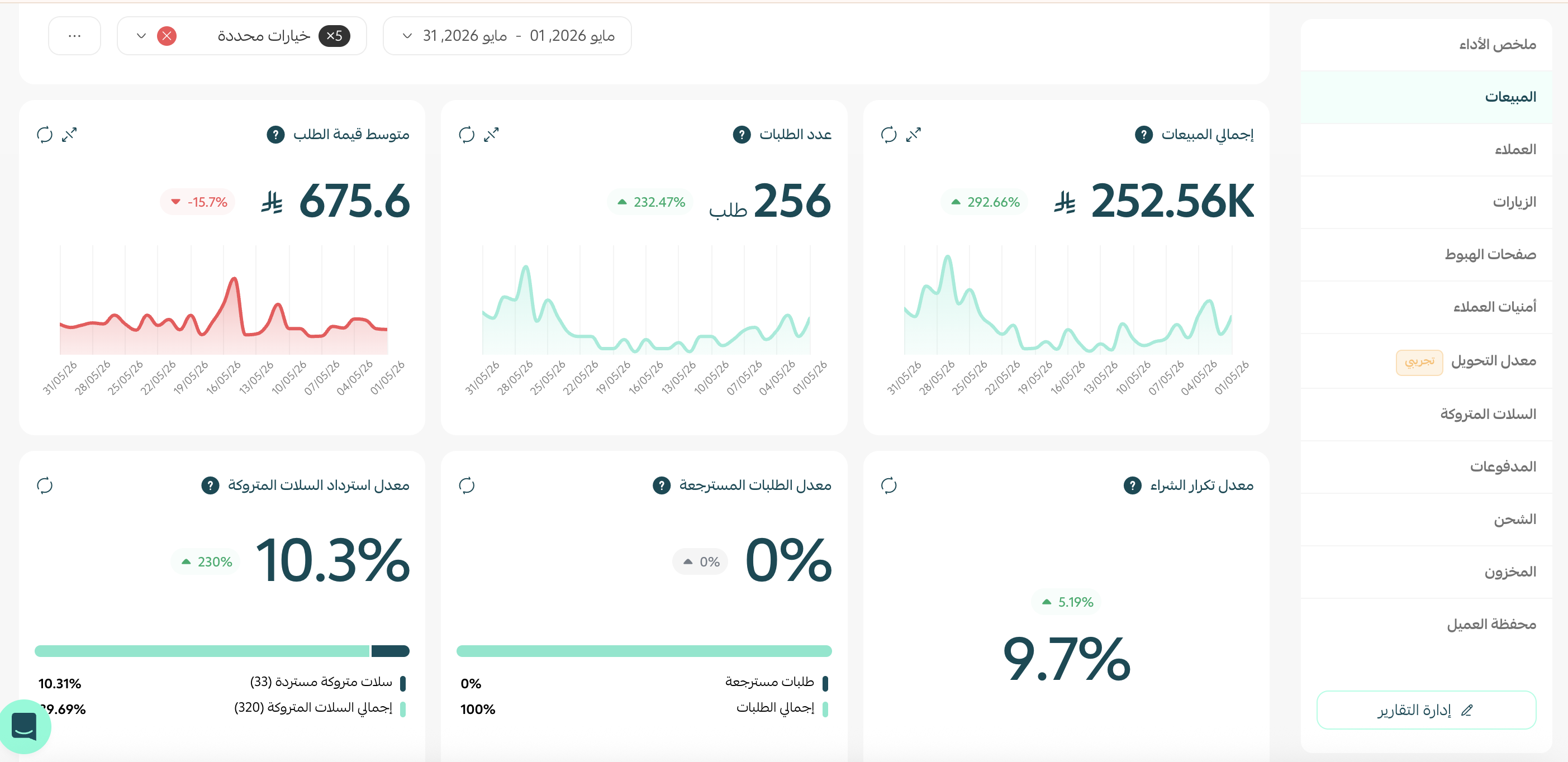View محفظة العميل report
The height and width of the screenshot is (762, 1568).
[x=1426, y=624]
